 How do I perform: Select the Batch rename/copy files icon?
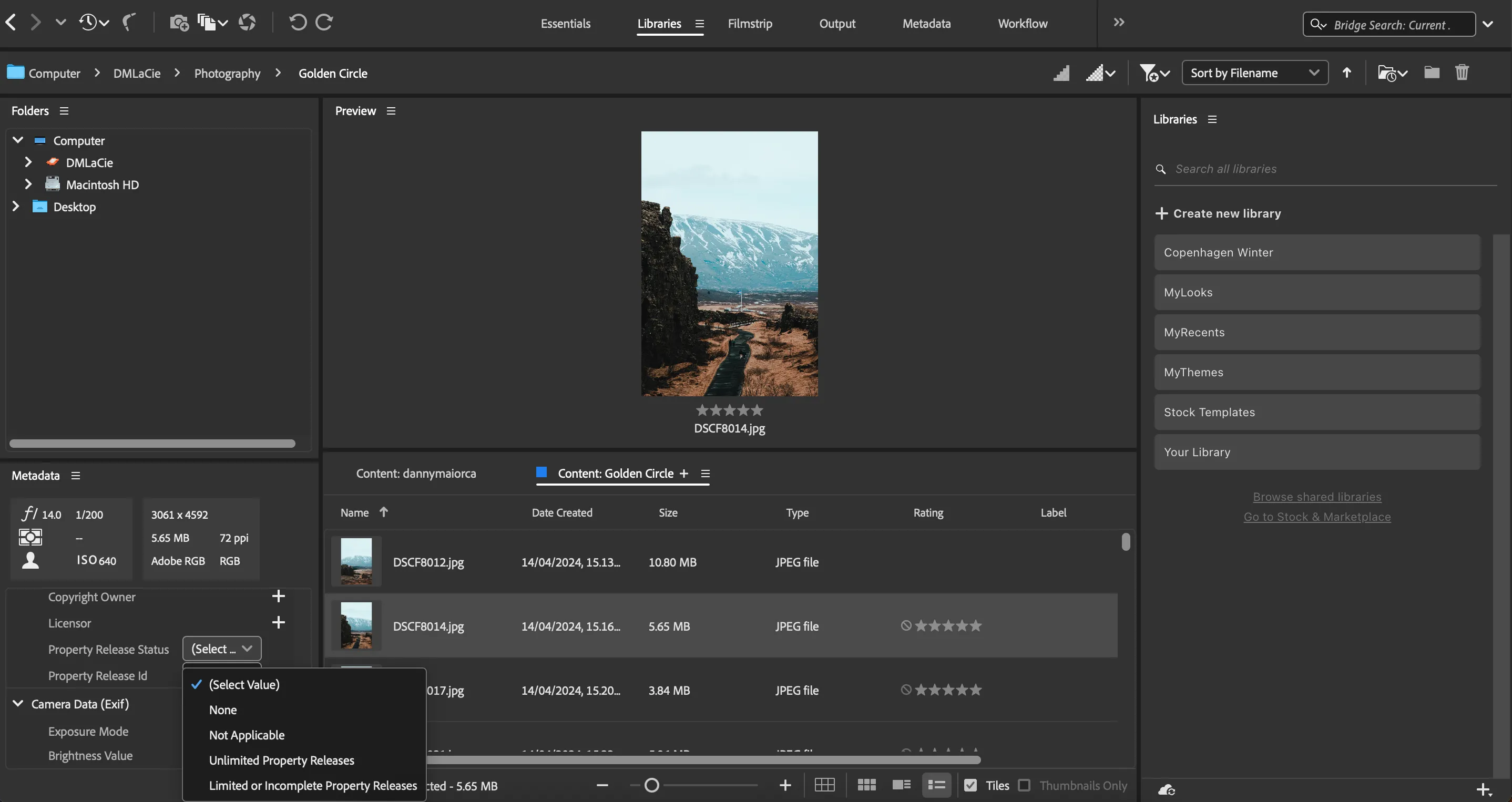point(207,22)
